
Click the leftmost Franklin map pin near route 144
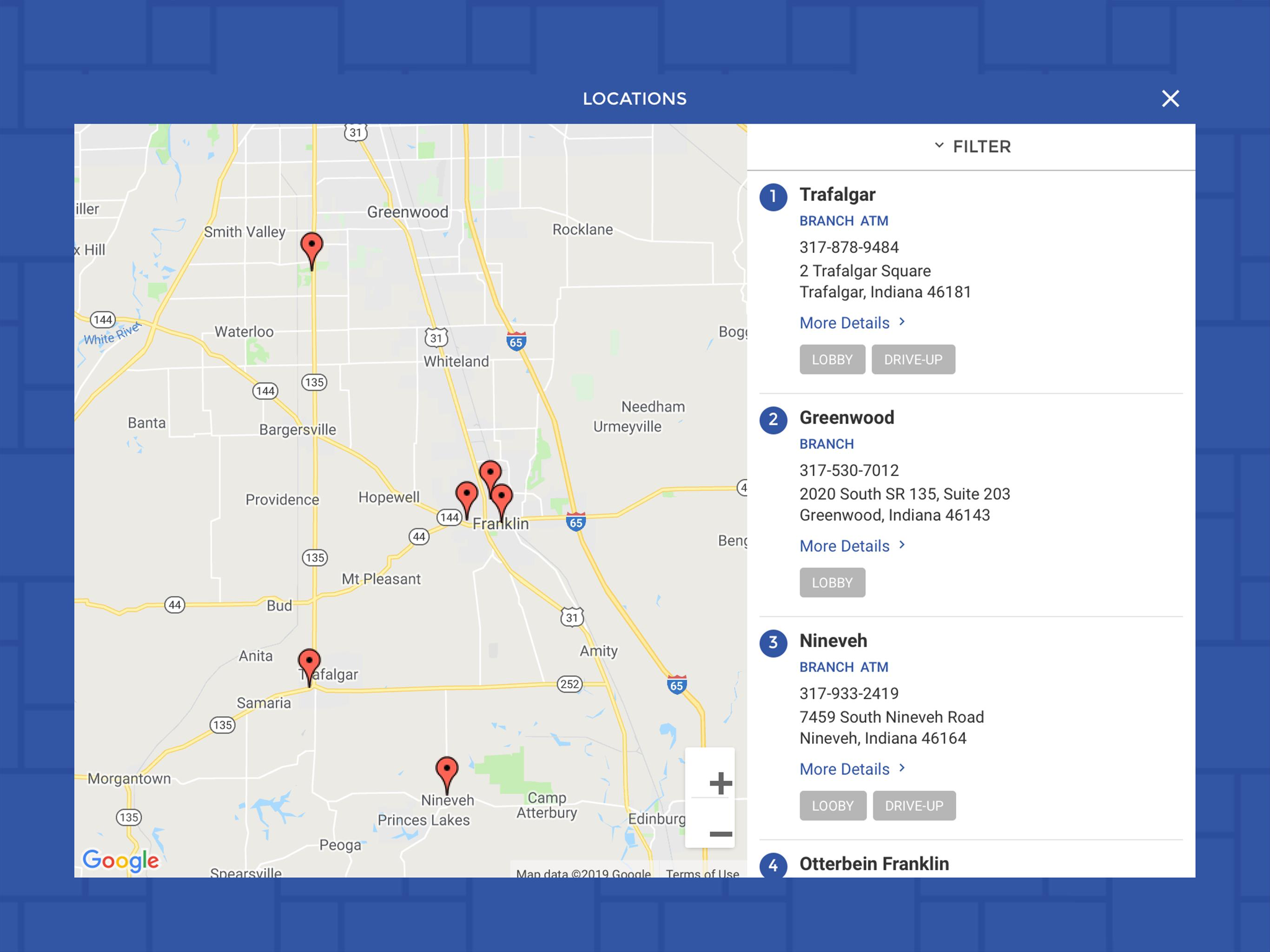coord(466,500)
